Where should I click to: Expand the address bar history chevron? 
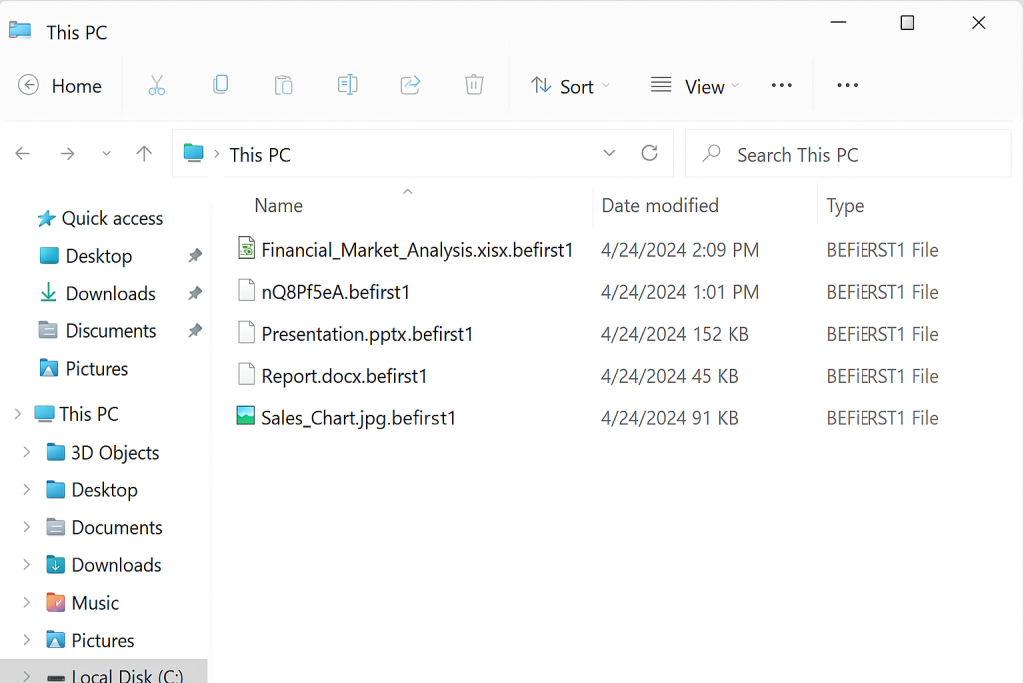pos(609,153)
